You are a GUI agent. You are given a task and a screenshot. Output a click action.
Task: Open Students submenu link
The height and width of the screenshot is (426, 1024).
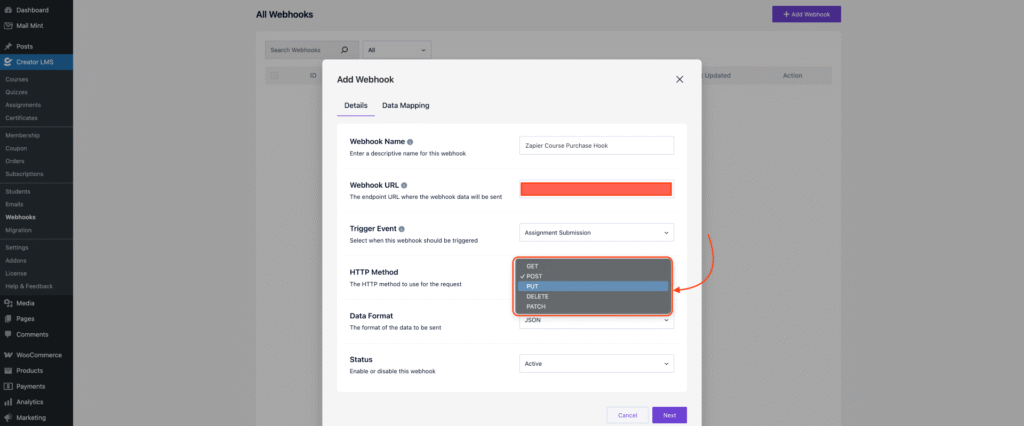point(18,191)
